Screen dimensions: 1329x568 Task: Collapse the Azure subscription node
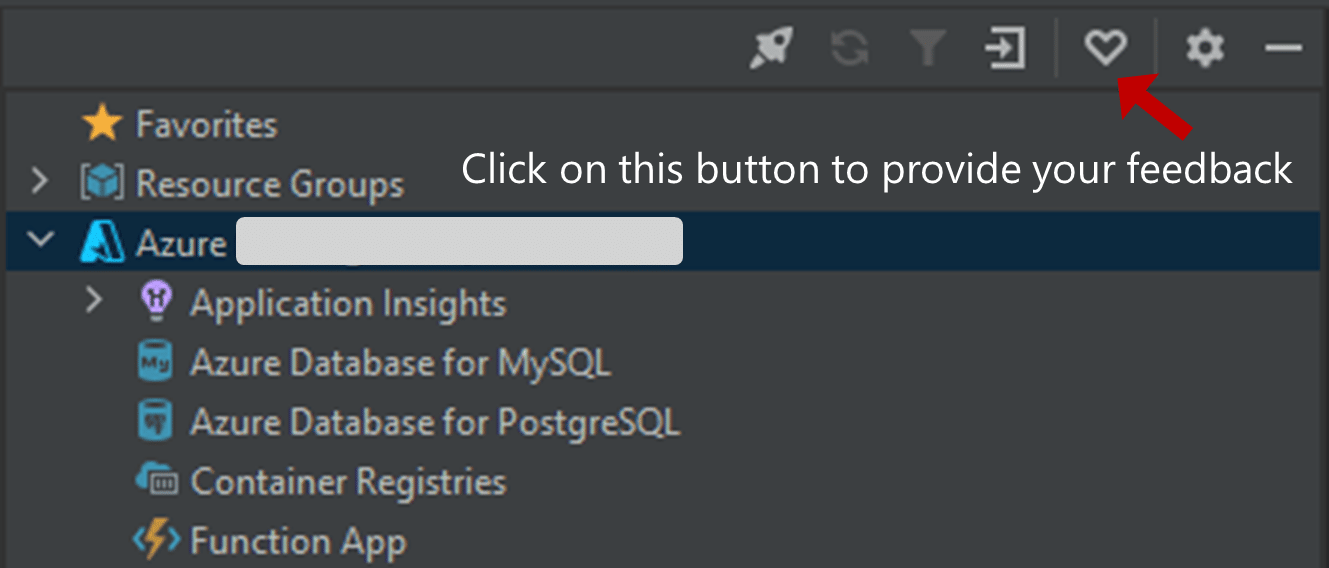pos(40,242)
